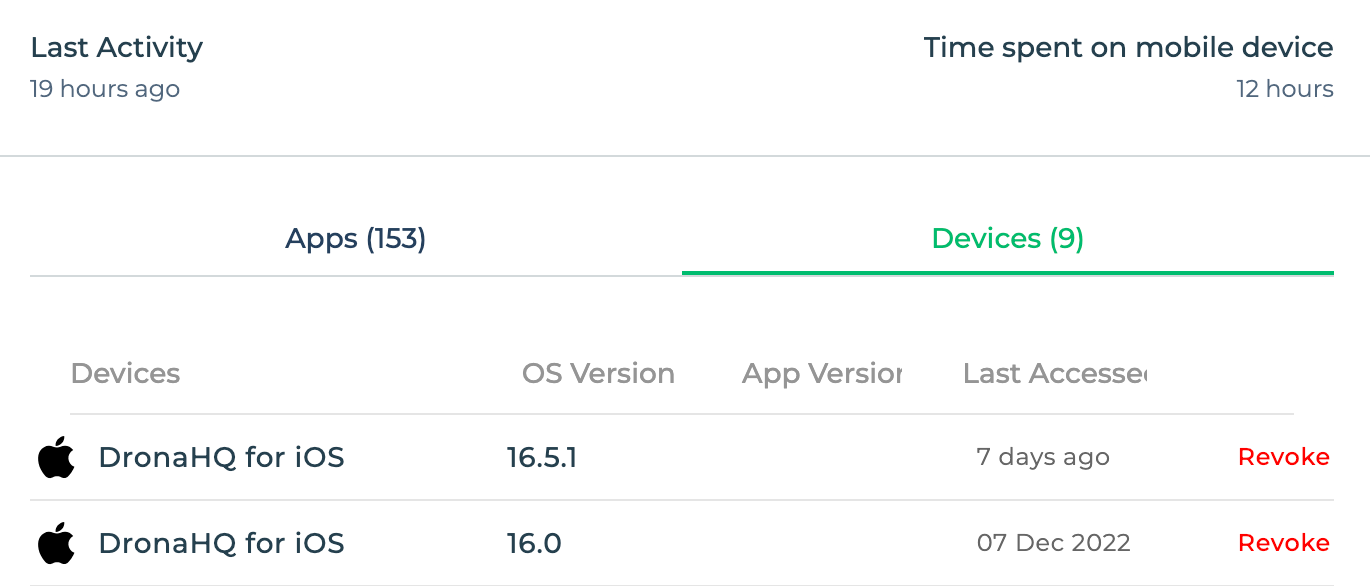Click the '12 hours' time spent value
The height and width of the screenshot is (586, 1370).
pyautogui.click(x=1285, y=89)
